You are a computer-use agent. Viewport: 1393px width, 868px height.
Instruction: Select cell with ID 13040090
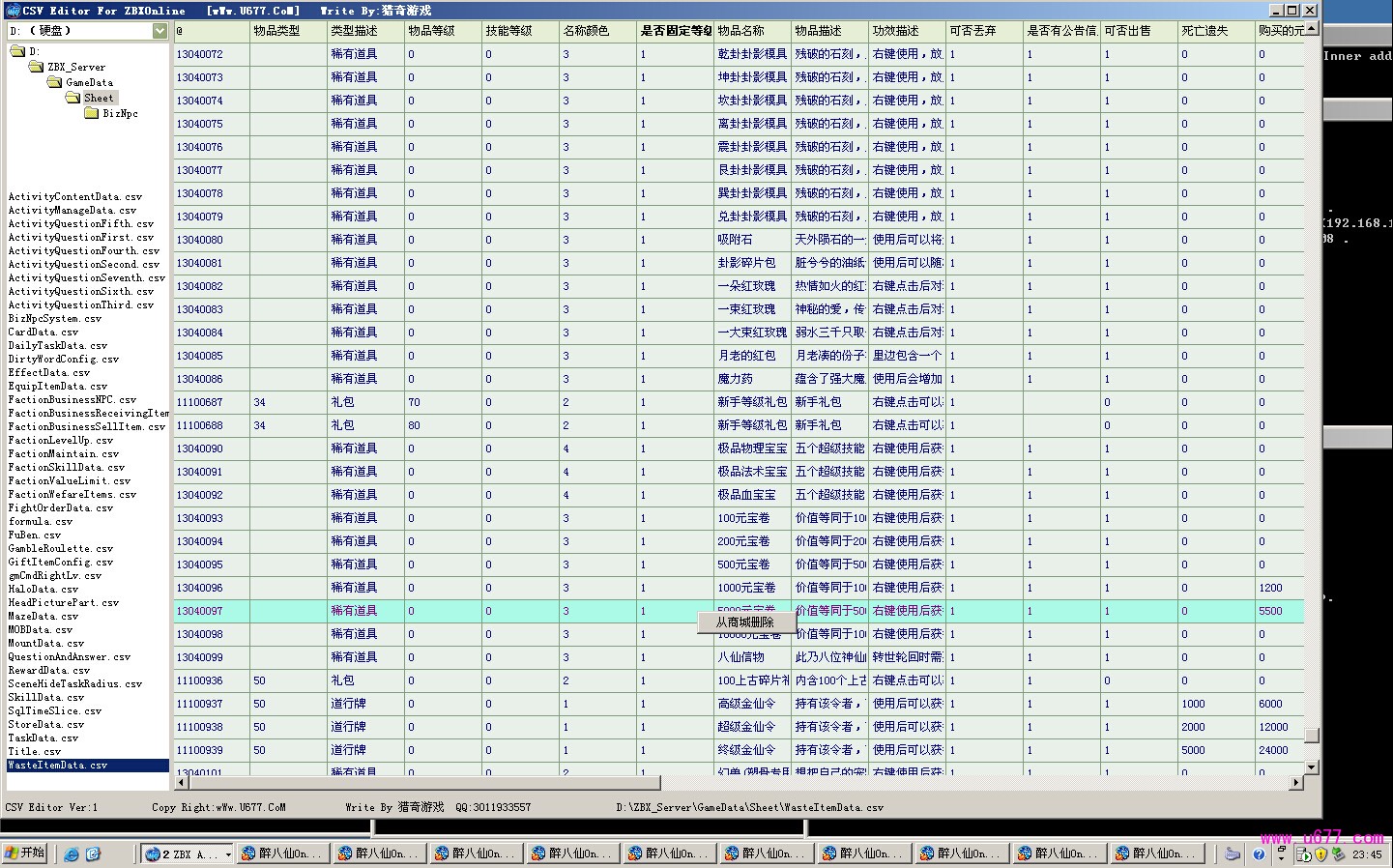tap(200, 448)
